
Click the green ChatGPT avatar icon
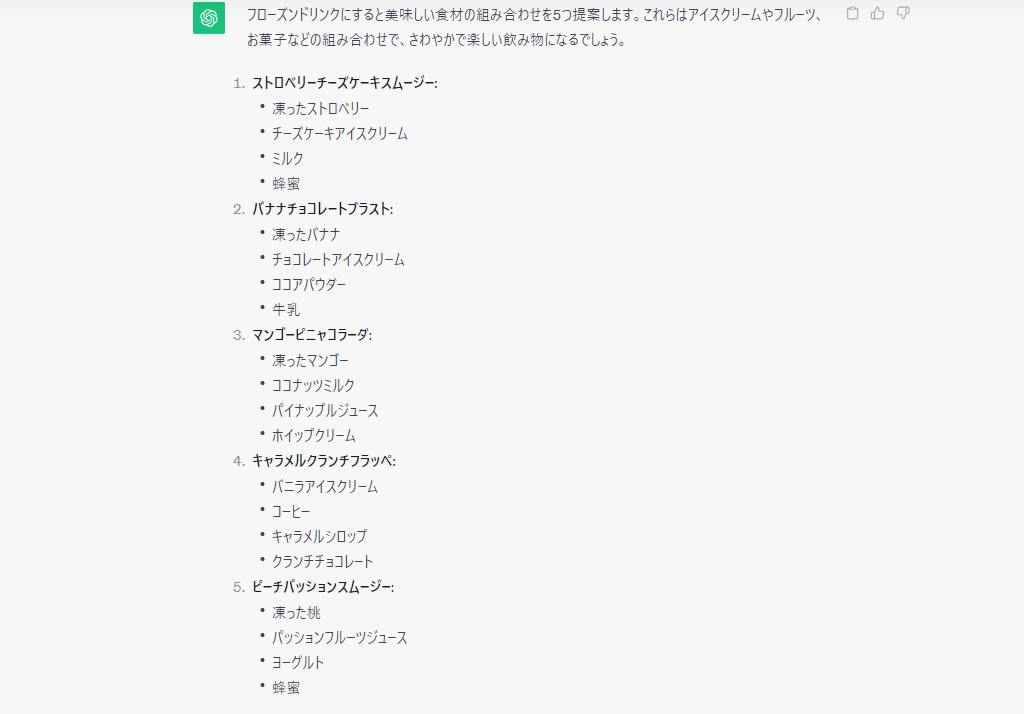click(209, 17)
